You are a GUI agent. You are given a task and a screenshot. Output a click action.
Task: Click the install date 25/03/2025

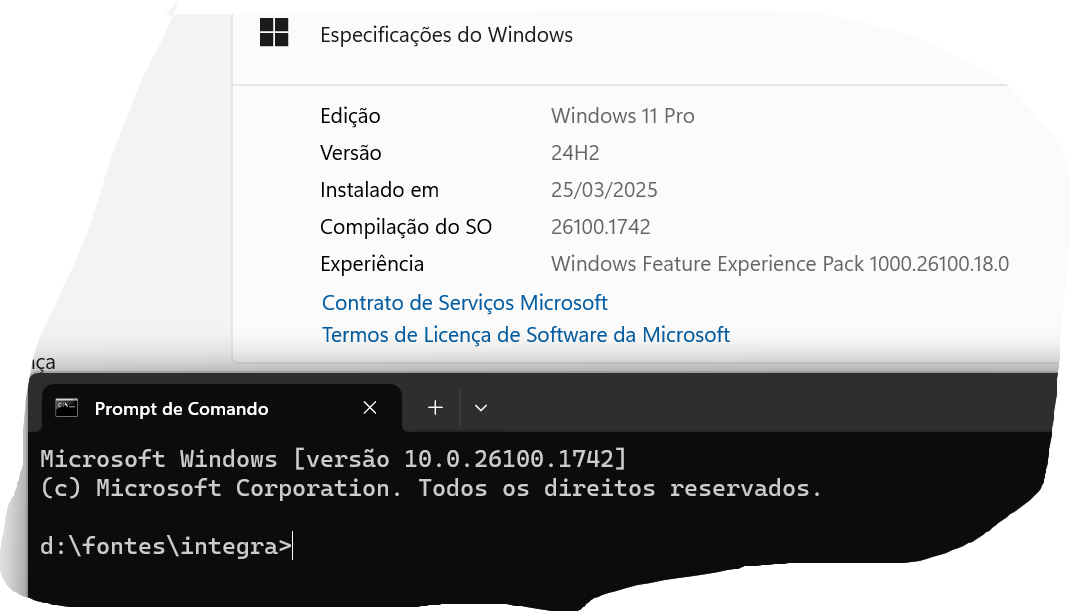604,190
